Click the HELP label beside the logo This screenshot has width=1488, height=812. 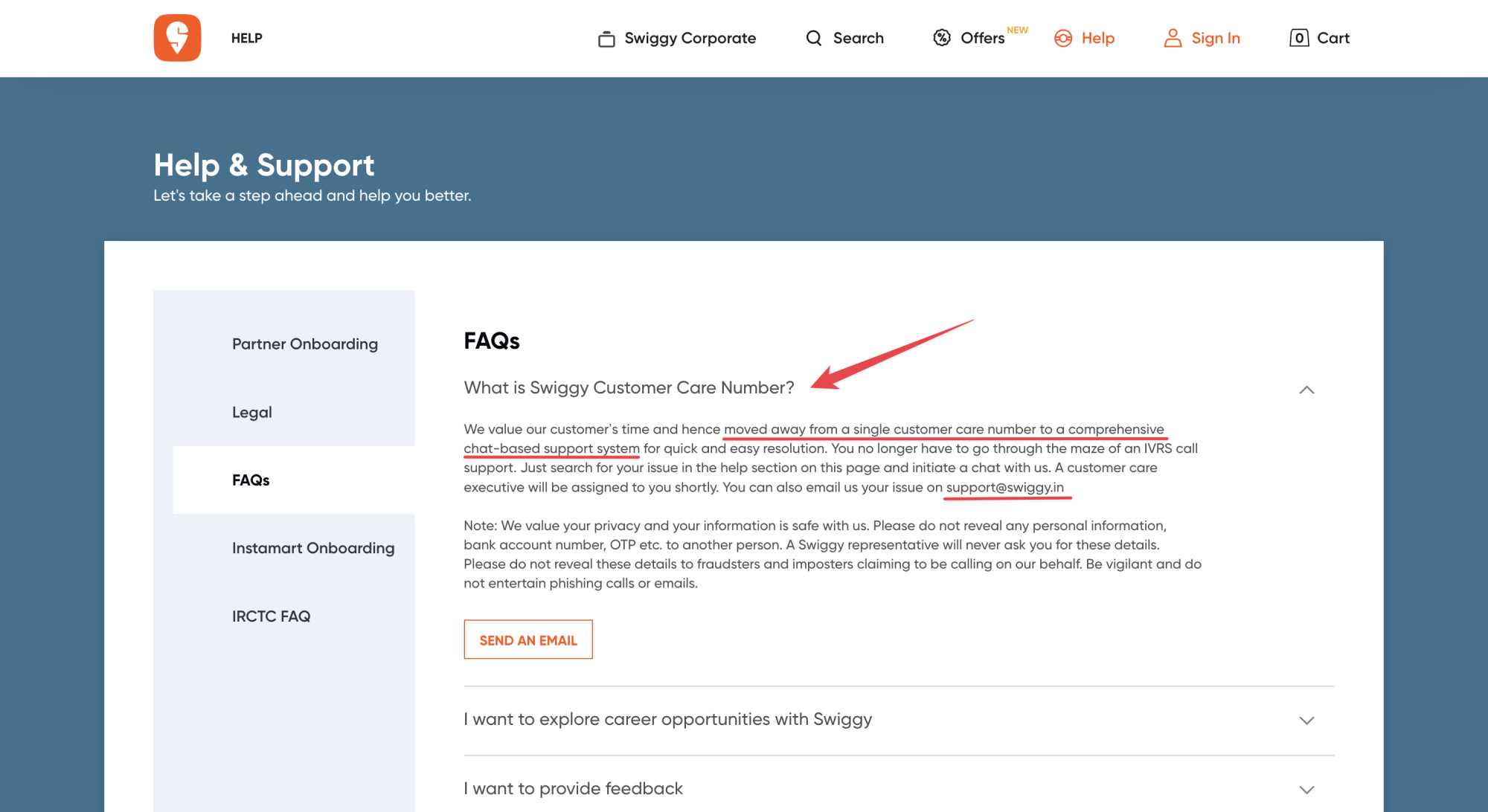coord(246,38)
